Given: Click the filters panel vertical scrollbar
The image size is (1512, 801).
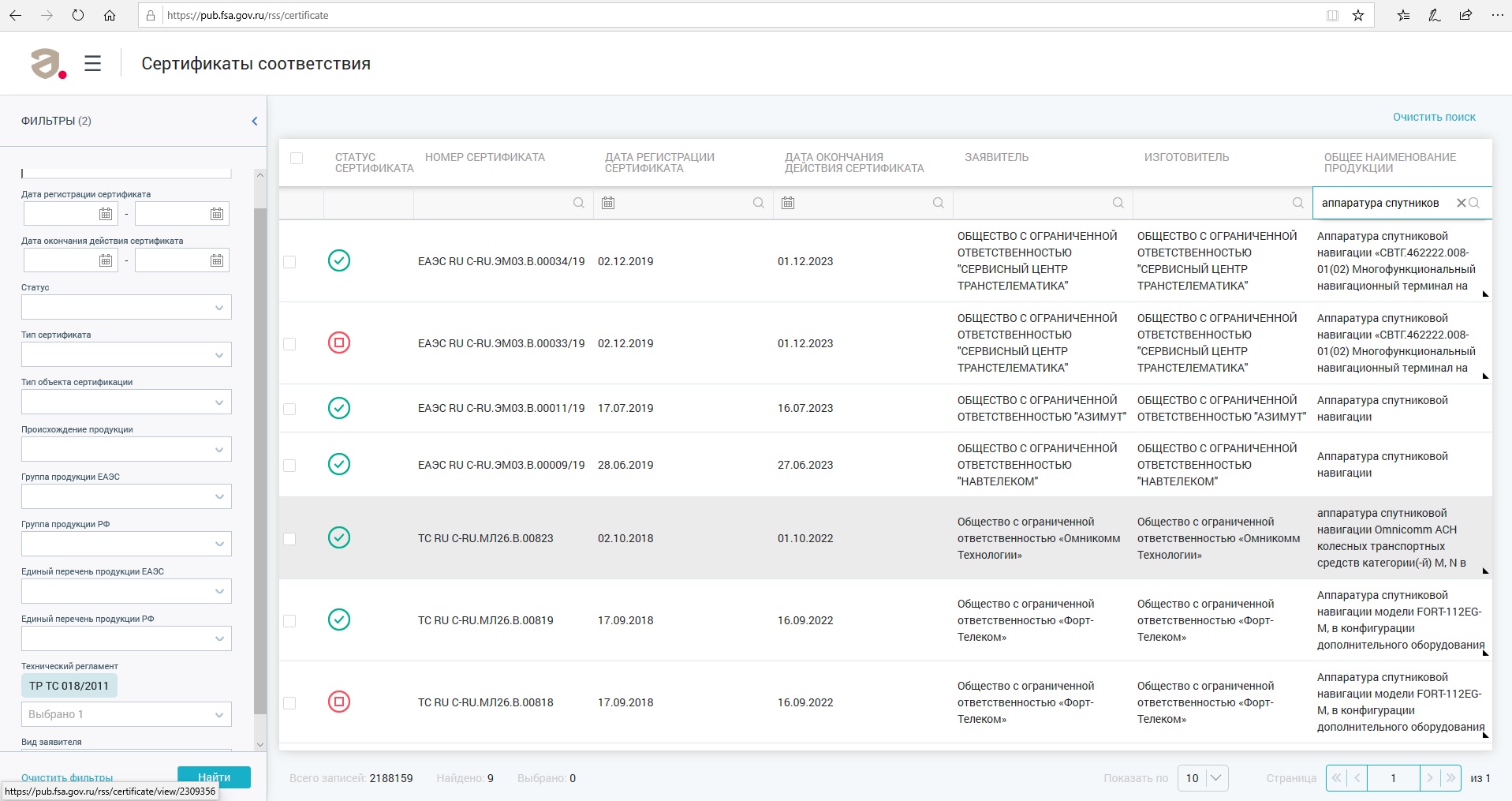Looking at the screenshot, I should [x=260, y=458].
